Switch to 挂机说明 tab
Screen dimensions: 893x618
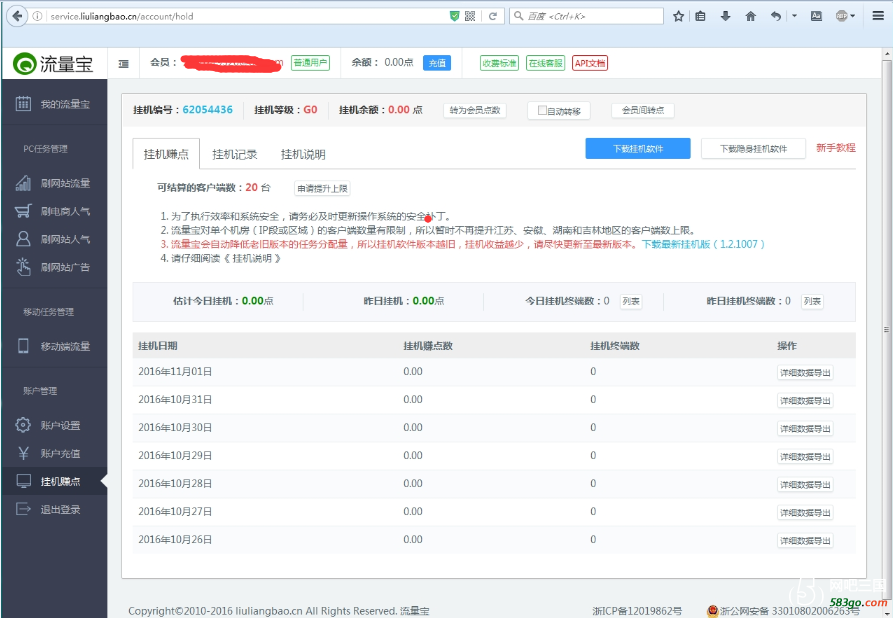(x=303, y=154)
